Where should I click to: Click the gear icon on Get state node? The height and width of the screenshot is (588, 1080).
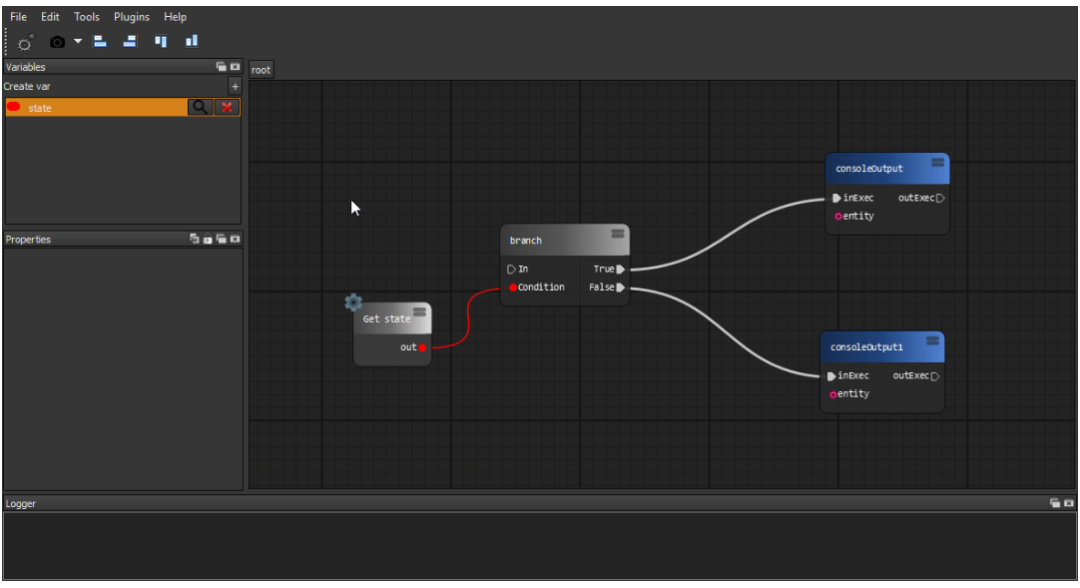point(353,302)
